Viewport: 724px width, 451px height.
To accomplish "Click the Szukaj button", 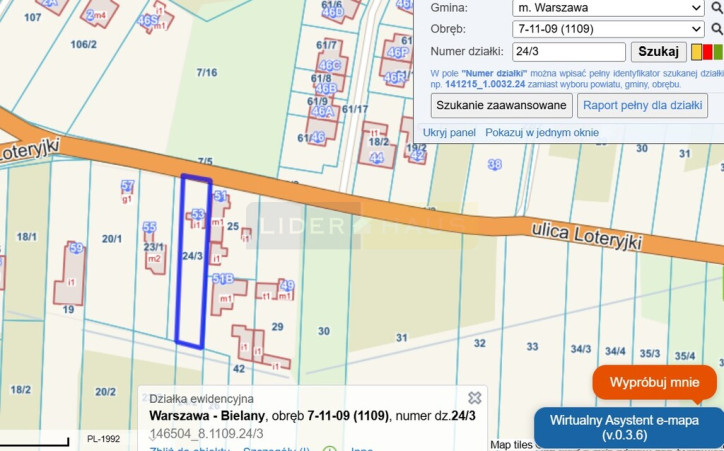I will [x=658, y=51].
